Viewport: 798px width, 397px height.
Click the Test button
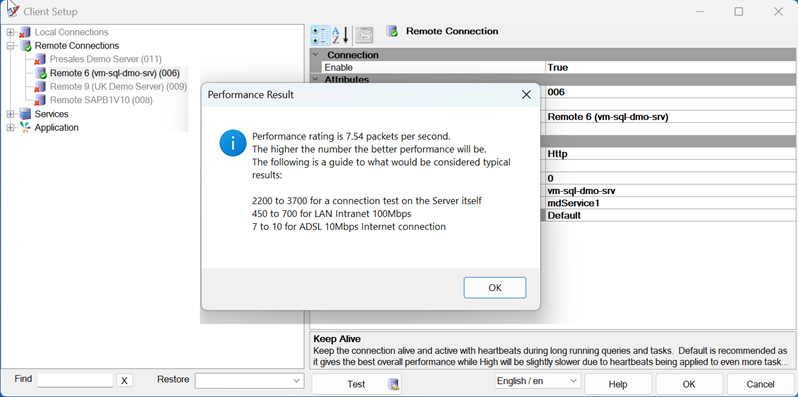(x=356, y=384)
